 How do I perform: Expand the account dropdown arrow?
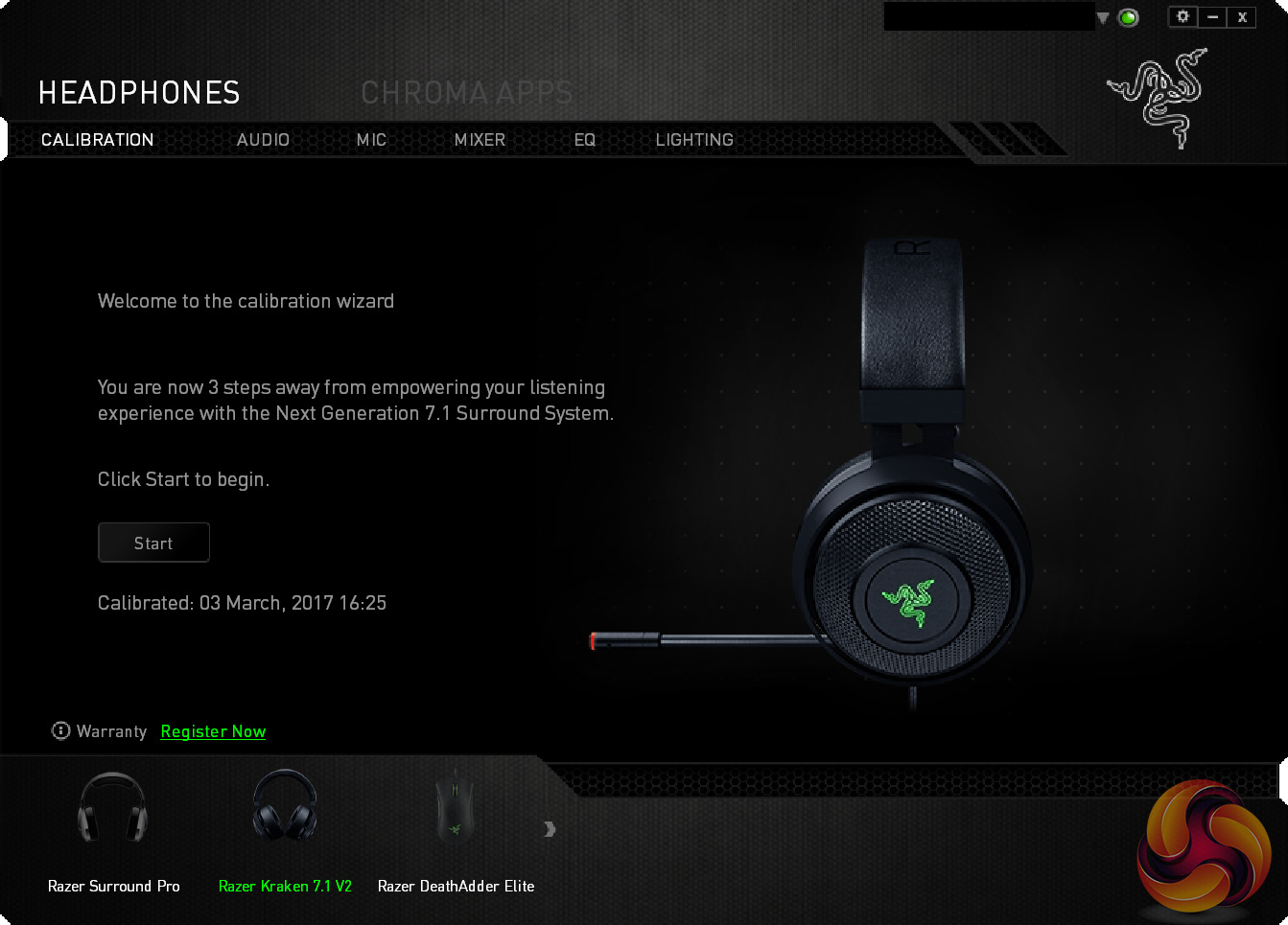[1103, 18]
